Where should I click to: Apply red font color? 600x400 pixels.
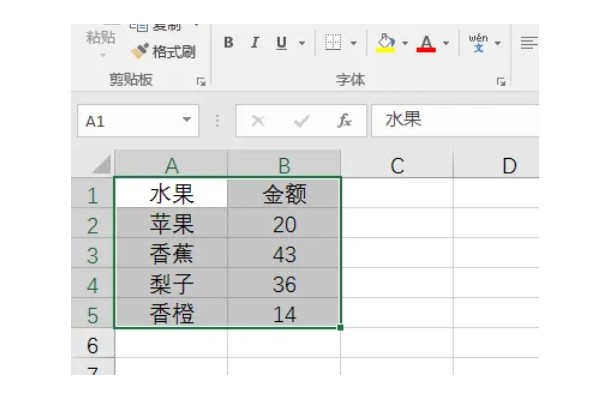coord(426,43)
